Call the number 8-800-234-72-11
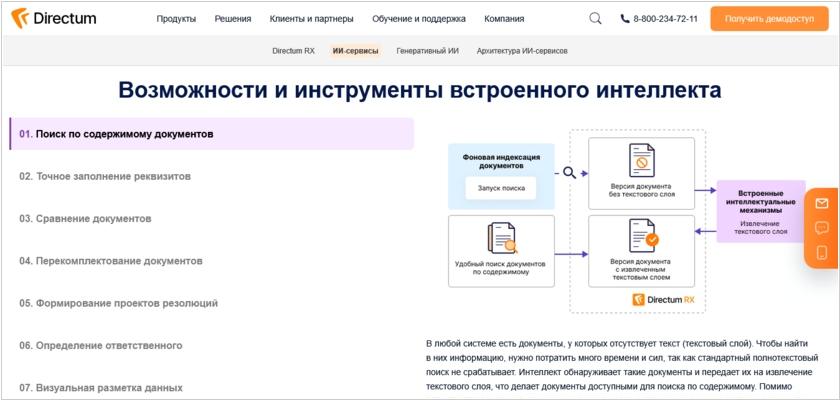The width and height of the screenshot is (840, 400). point(665,19)
